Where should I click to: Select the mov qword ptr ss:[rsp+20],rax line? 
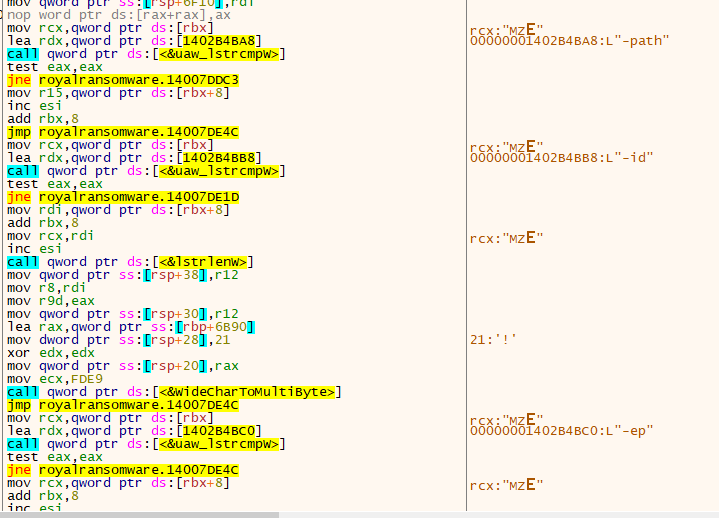(123, 366)
